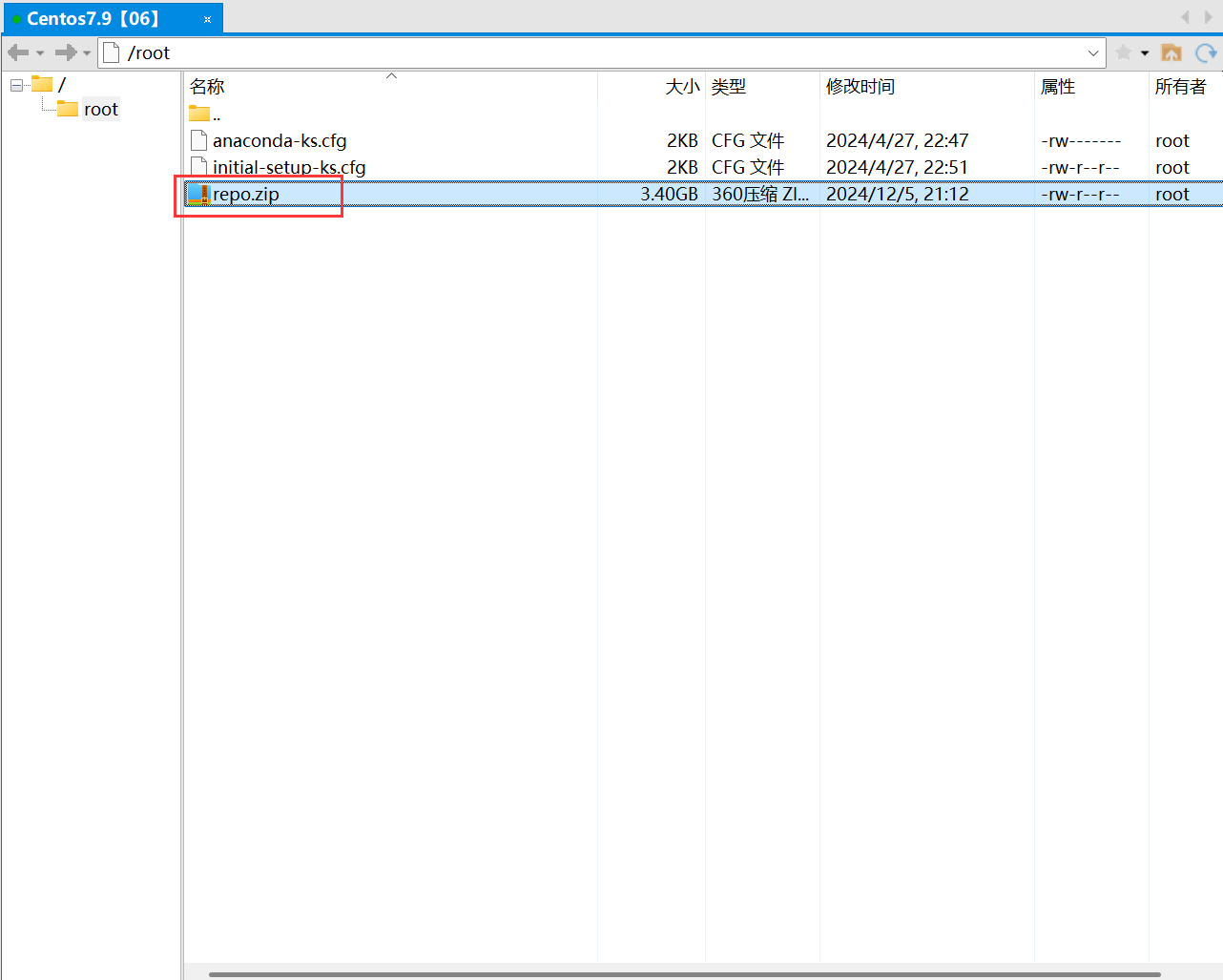Image resolution: width=1223 pixels, height=980 pixels.
Task: Sort files by 大小 column
Action: [681, 87]
